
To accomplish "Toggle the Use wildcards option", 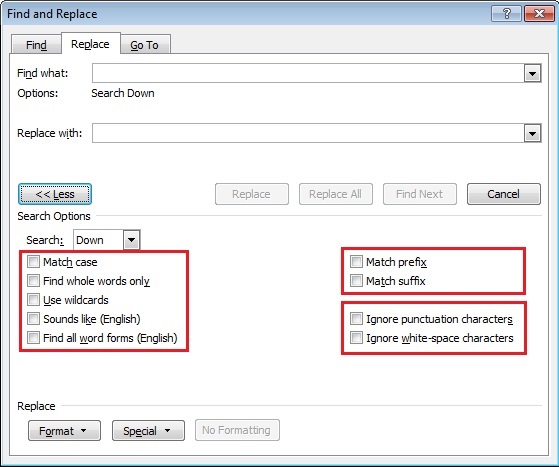I will (34, 299).
